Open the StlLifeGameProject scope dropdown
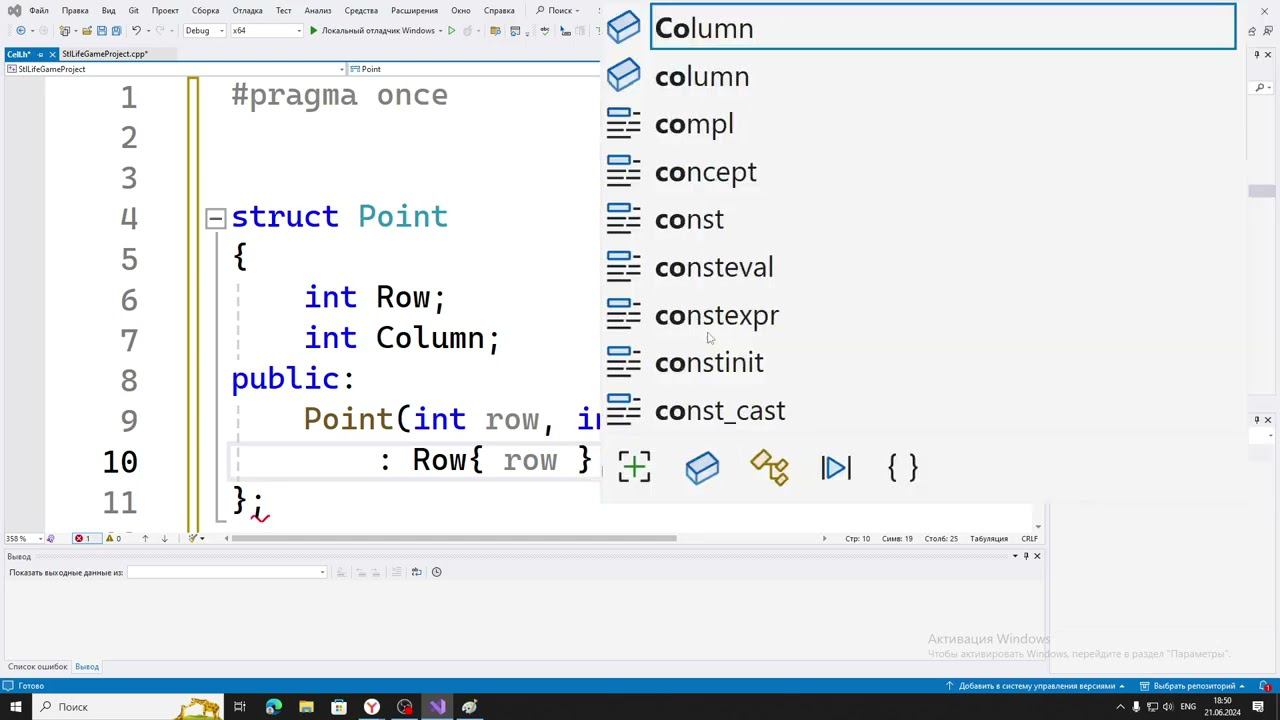Viewport: 1280px width, 720px height. [x=175, y=69]
